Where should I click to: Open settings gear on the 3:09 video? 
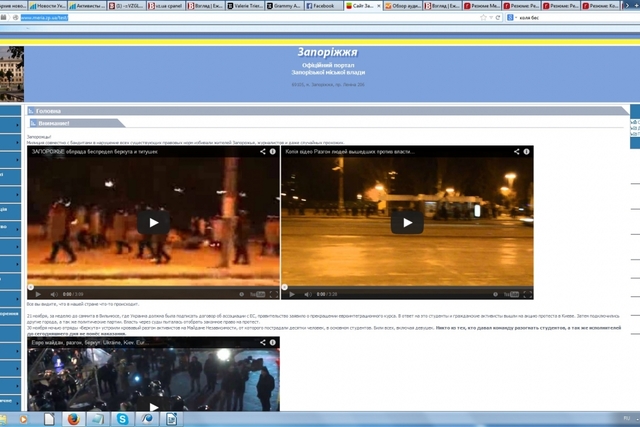click(242, 294)
